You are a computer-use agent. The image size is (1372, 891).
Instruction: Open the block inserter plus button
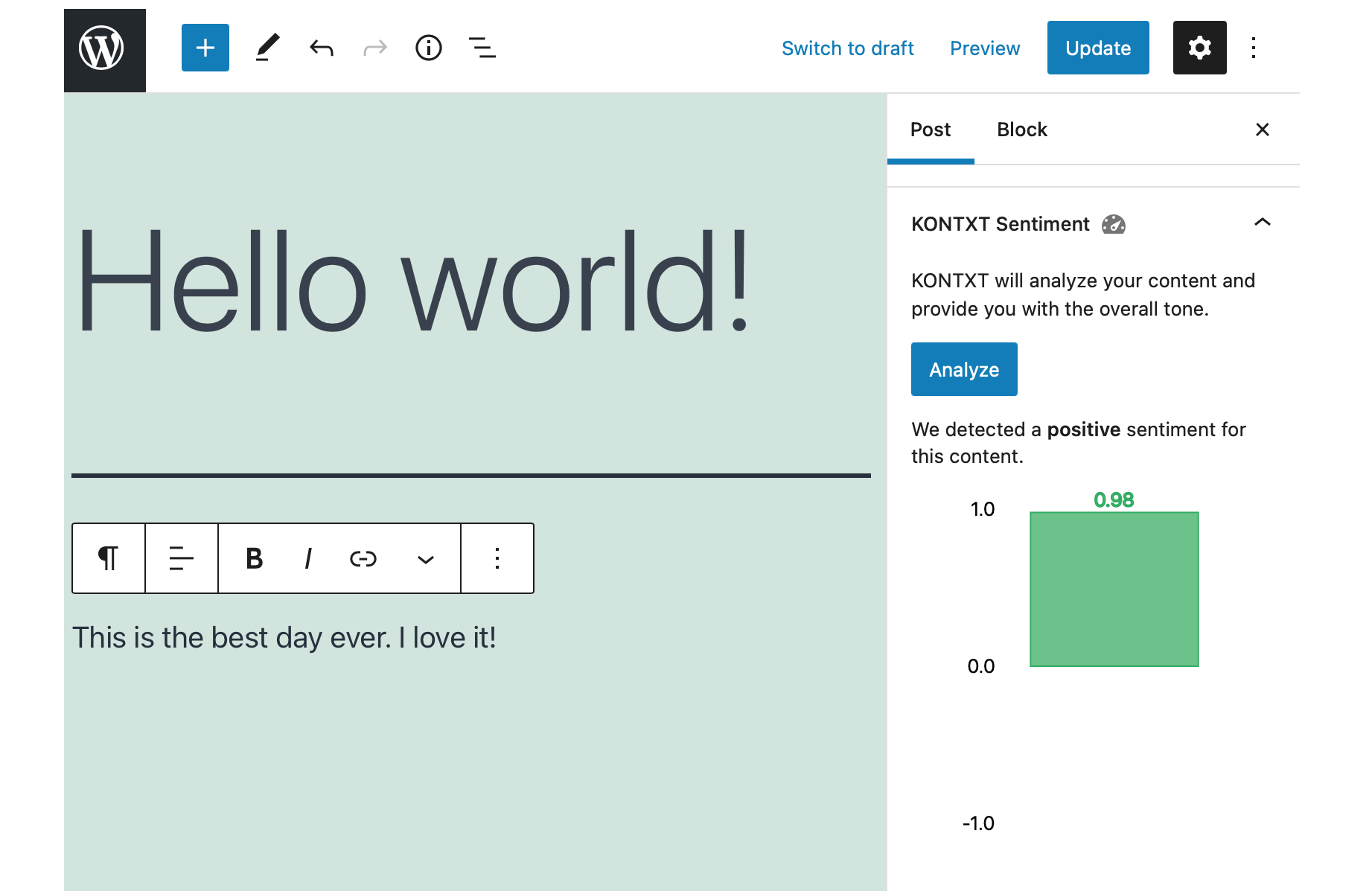[205, 48]
